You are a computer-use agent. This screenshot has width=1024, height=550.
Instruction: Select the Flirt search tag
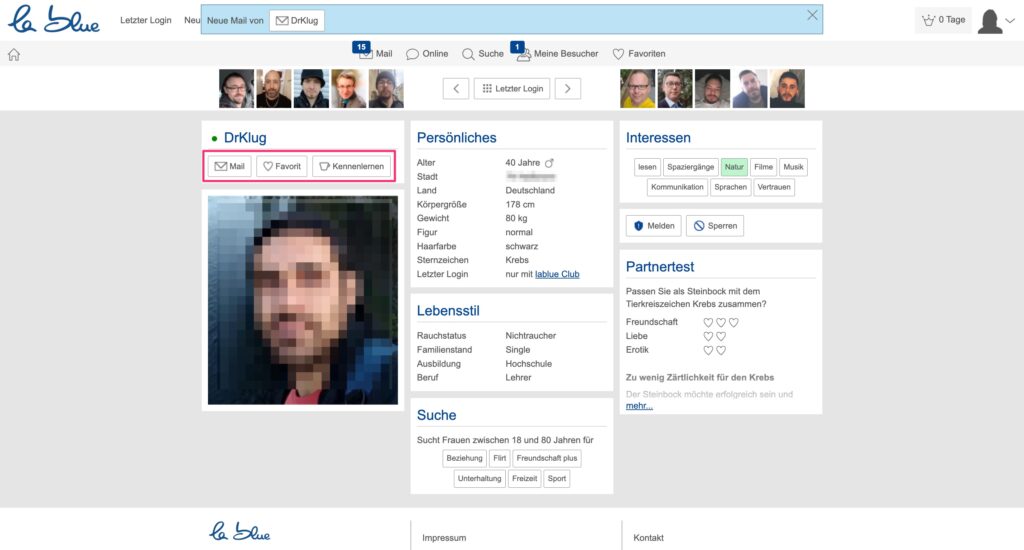click(500, 459)
